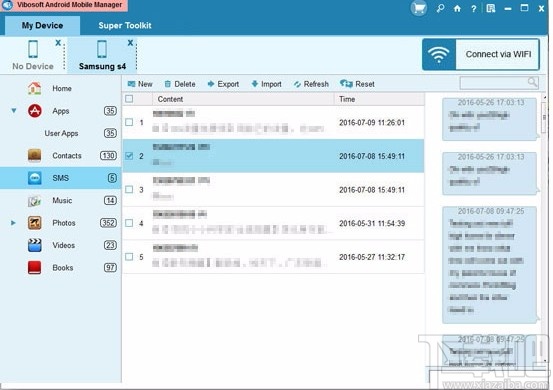Open the shopping cart purchase icon
The height and width of the screenshot is (390, 553).
click(419, 8)
